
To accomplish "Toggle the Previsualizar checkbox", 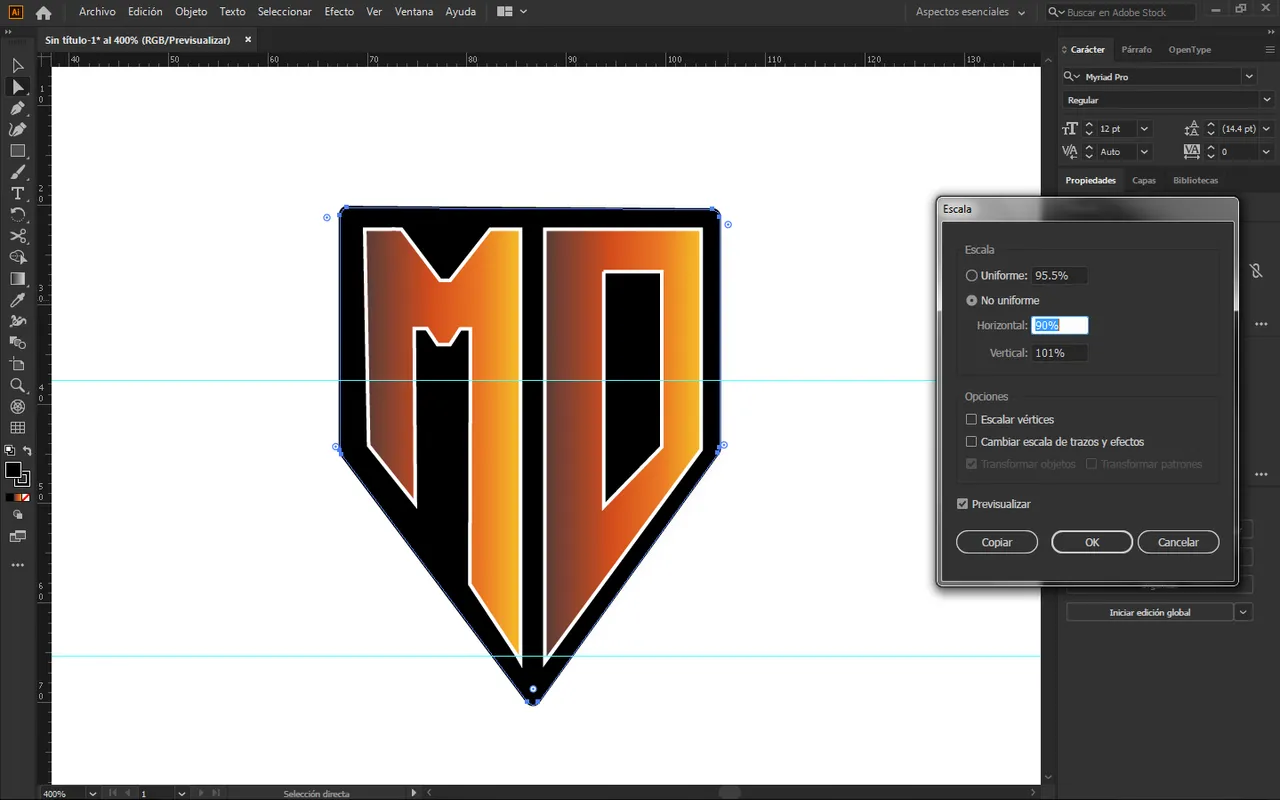I will click(x=962, y=504).
